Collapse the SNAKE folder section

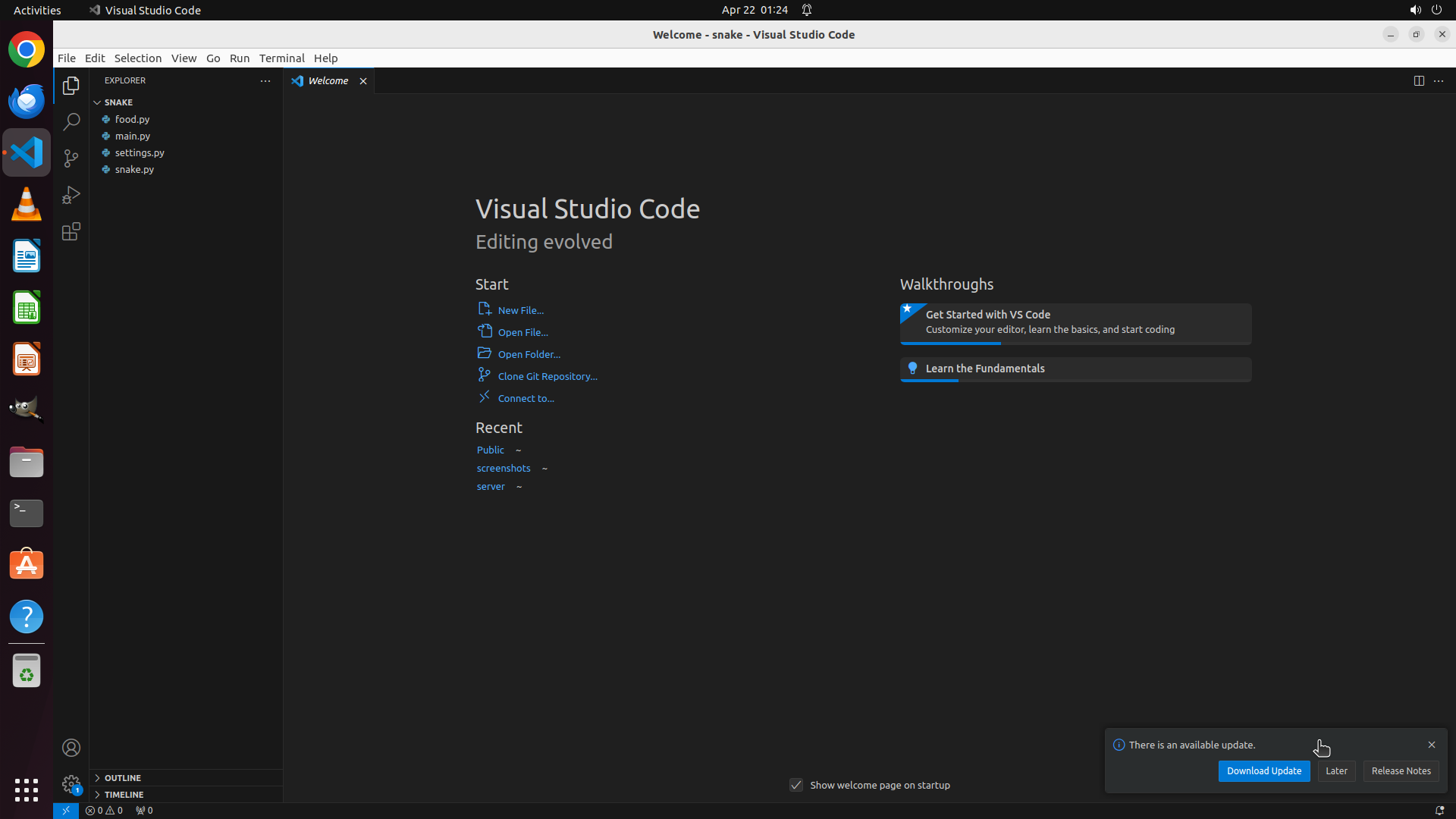tap(98, 102)
